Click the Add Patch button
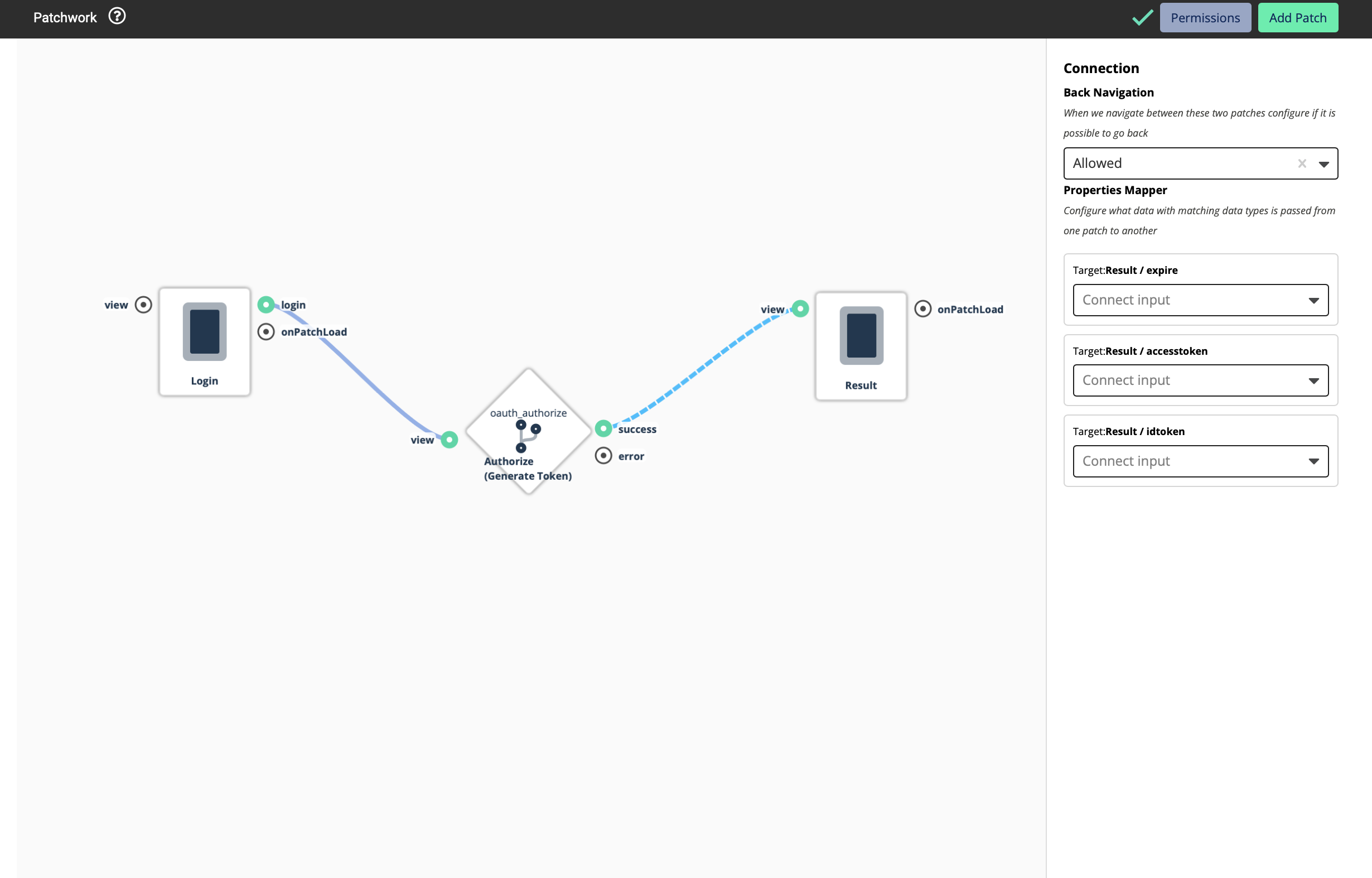 tap(1297, 17)
